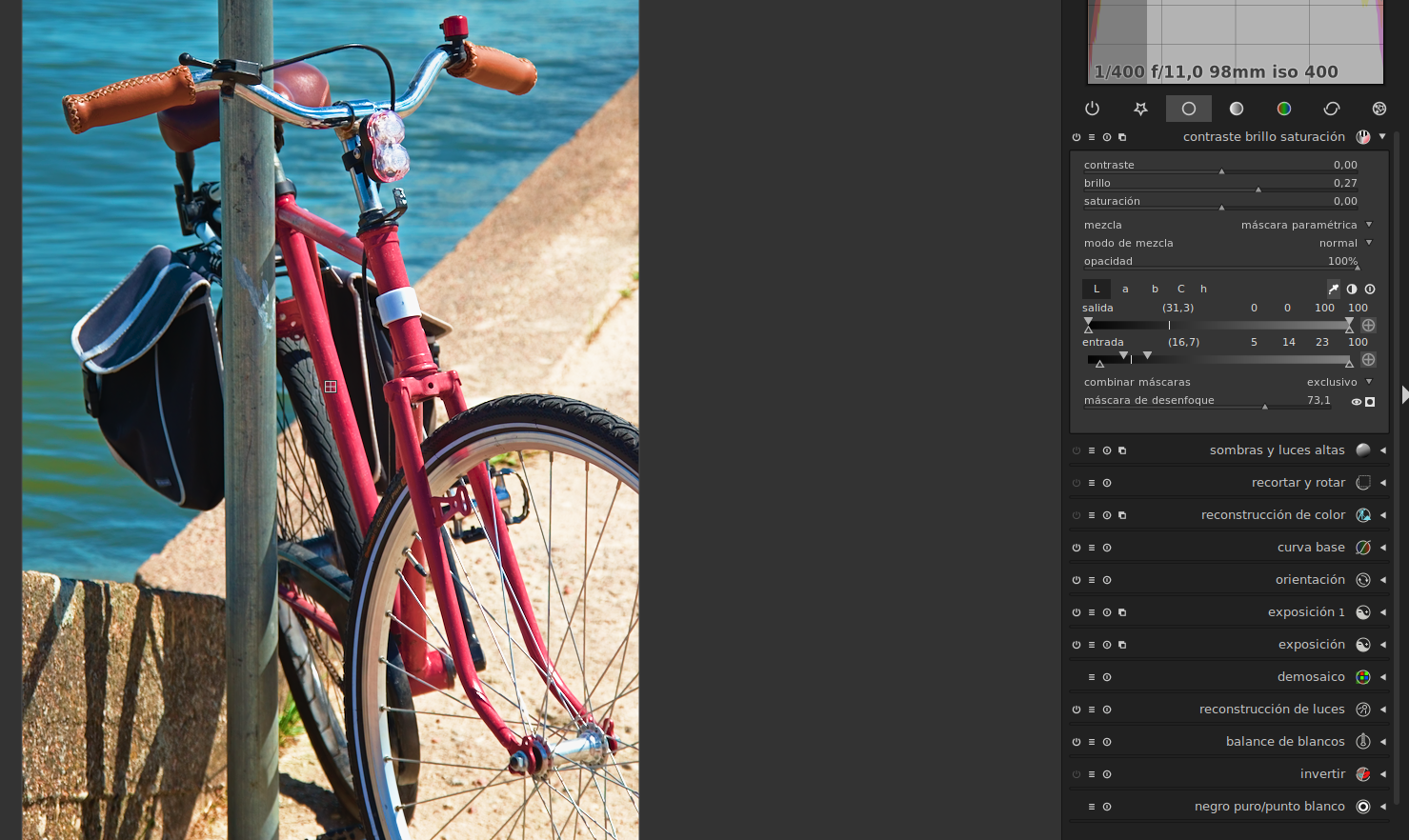Disable the exposición 1 module

coord(1077,612)
